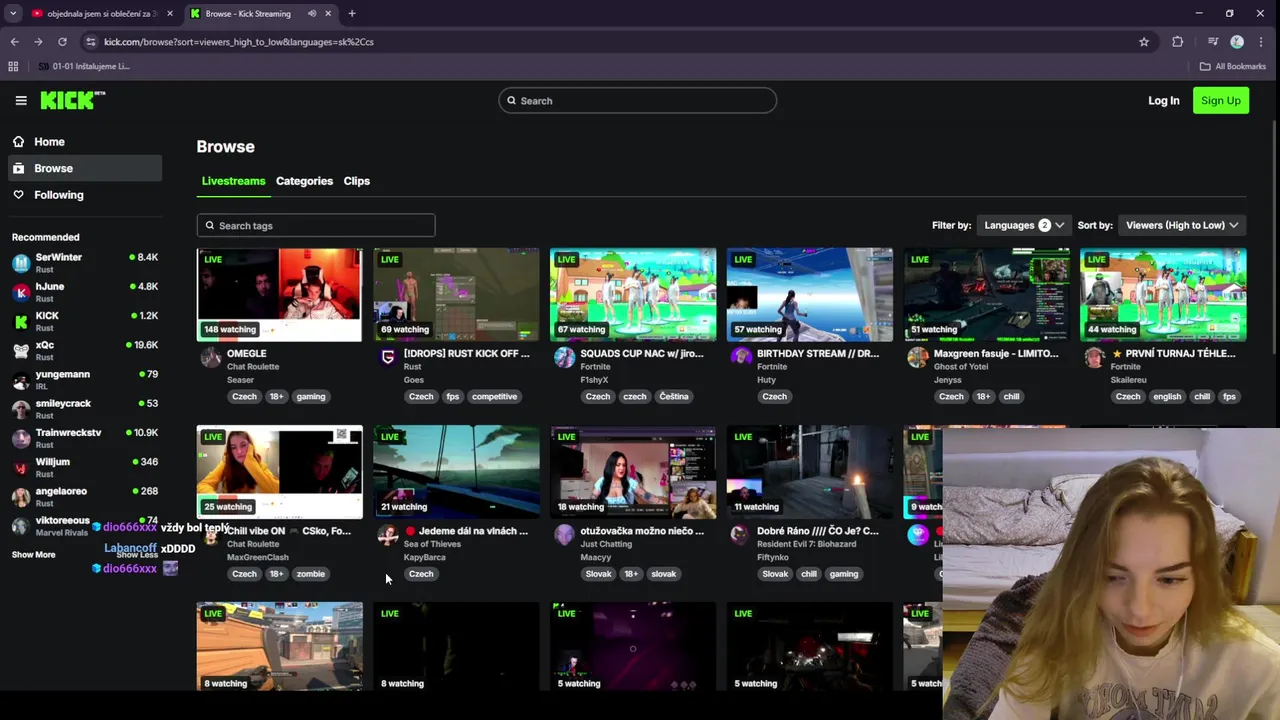The width and height of the screenshot is (1280, 720).
Task: Select the competitive tag under Rust stream
Action: (495, 397)
